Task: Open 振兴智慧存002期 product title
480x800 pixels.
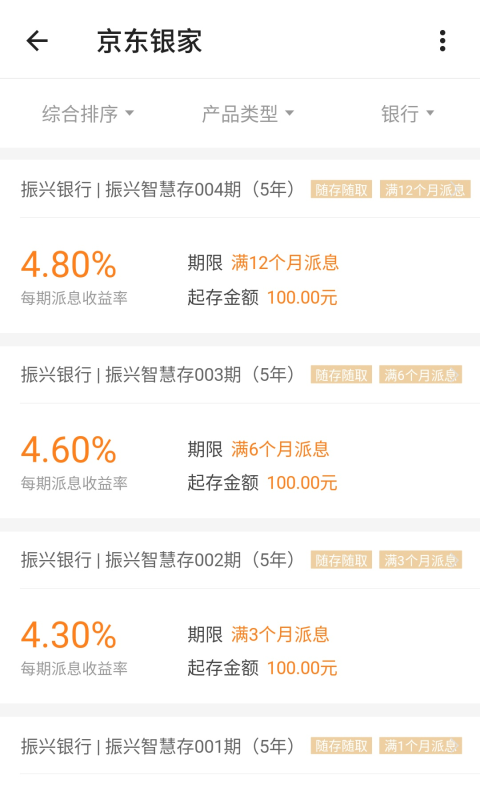Action: click(158, 560)
